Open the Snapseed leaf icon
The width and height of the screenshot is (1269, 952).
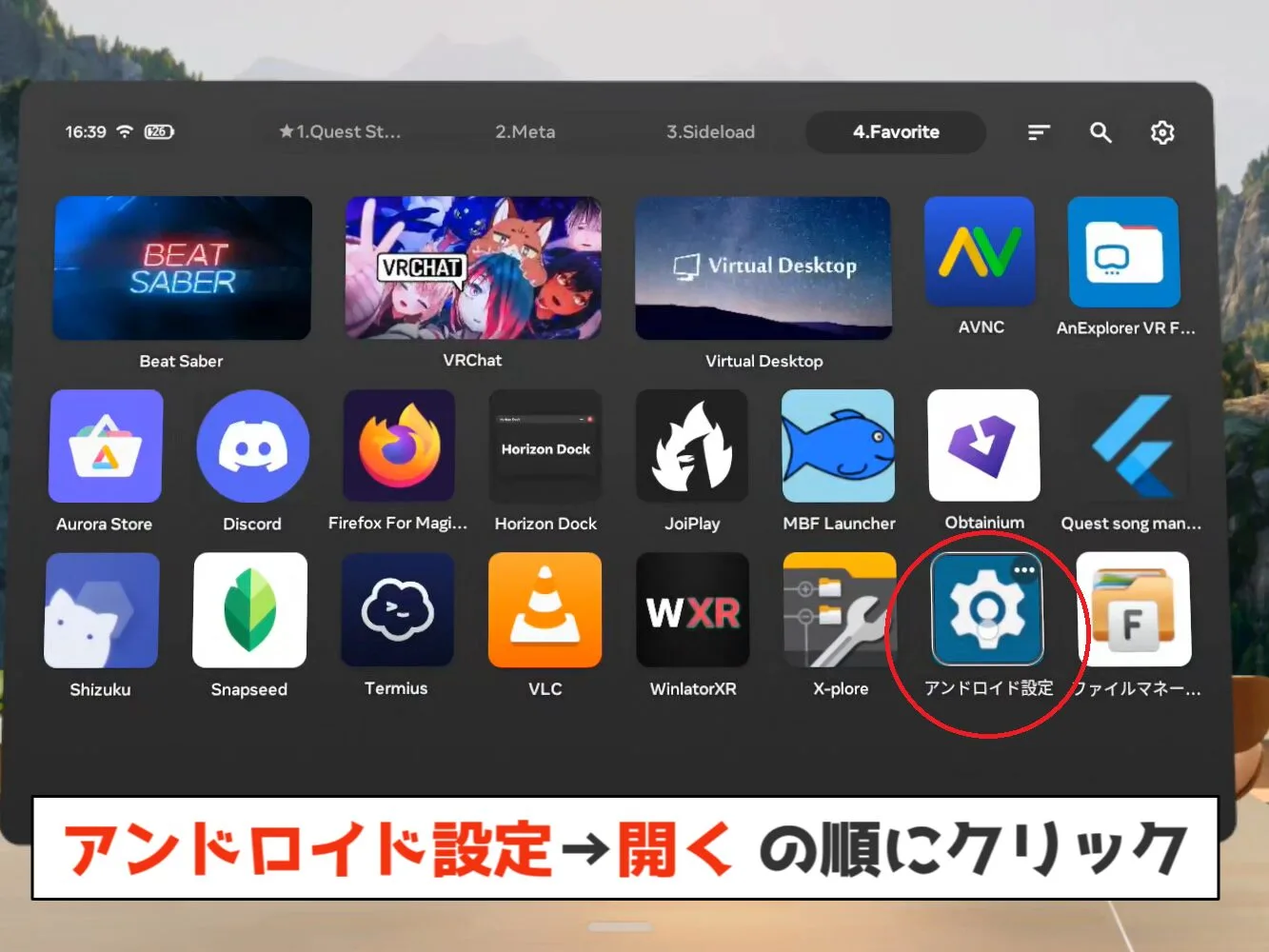pyautogui.click(x=250, y=610)
